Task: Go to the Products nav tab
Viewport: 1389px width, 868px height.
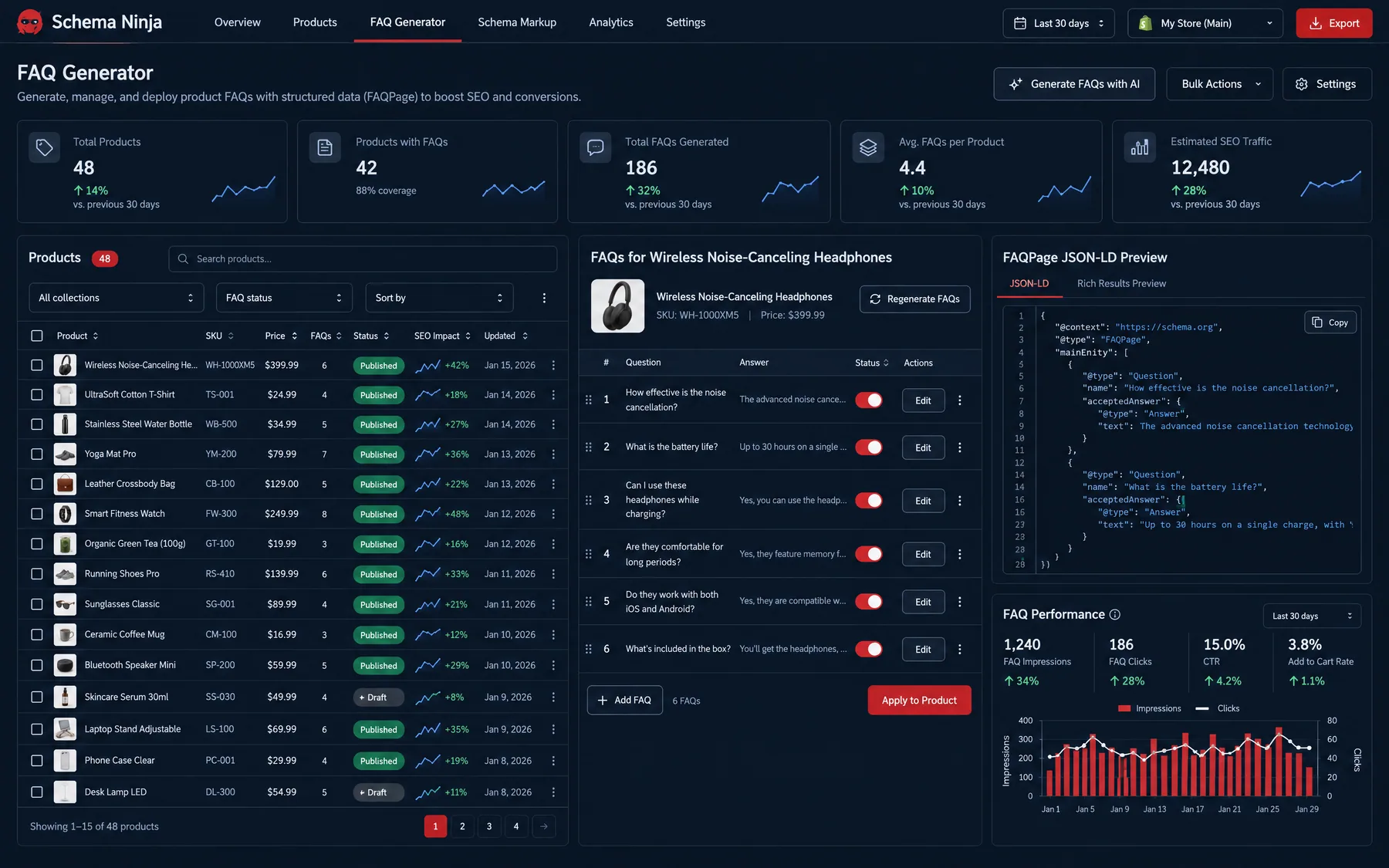Action: click(x=315, y=22)
